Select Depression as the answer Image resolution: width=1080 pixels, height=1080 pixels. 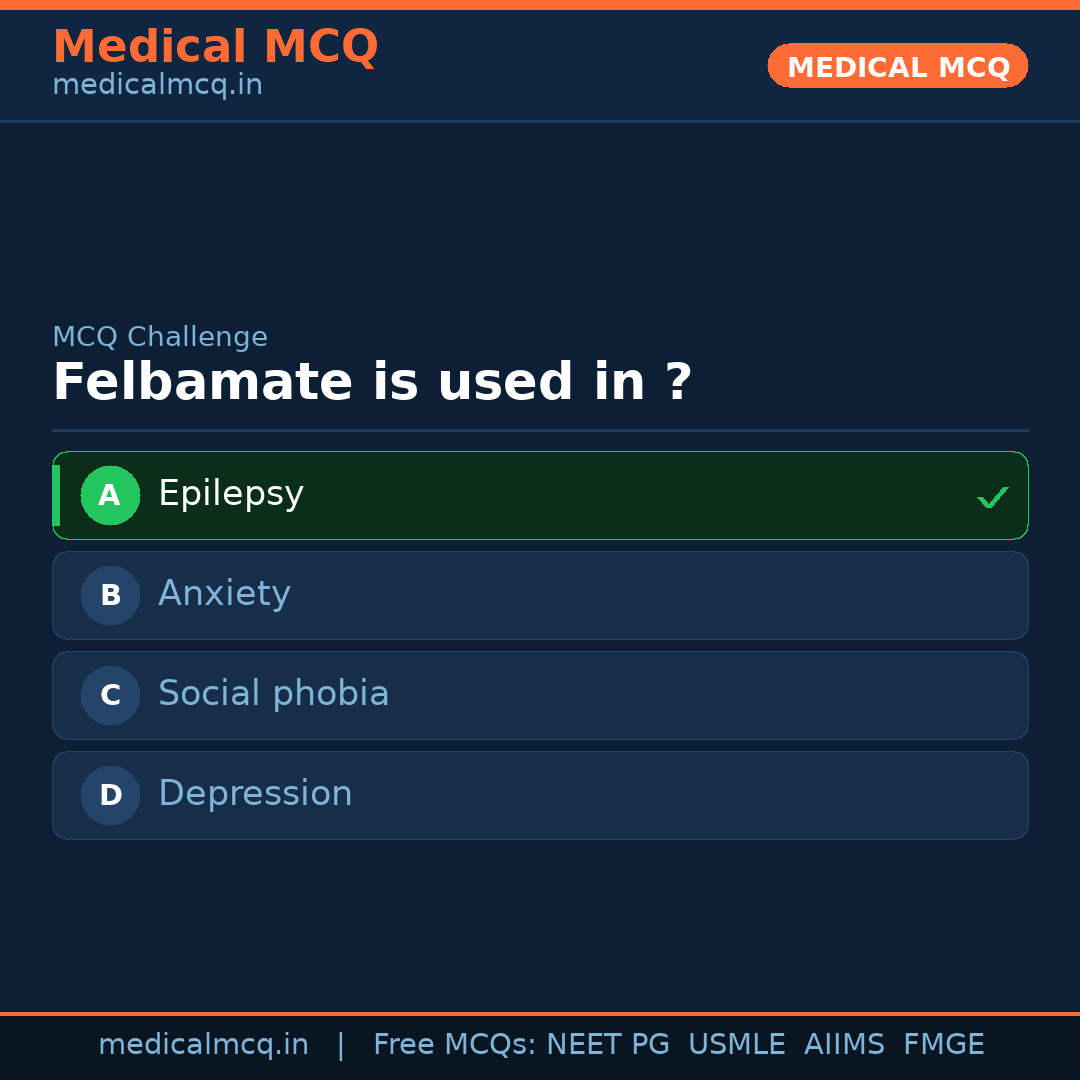point(540,795)
